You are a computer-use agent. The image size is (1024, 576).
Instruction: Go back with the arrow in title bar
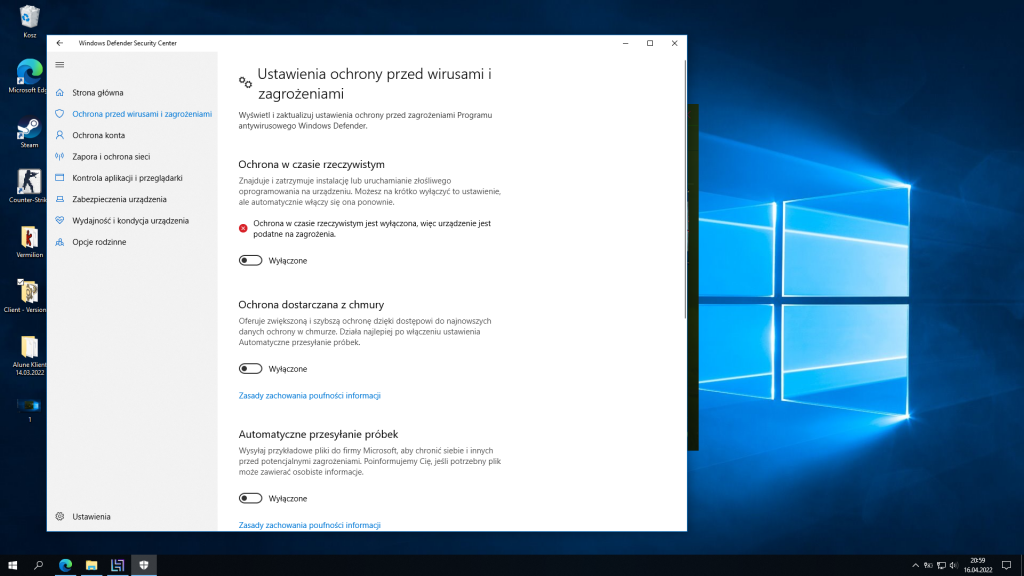[59, 43]
